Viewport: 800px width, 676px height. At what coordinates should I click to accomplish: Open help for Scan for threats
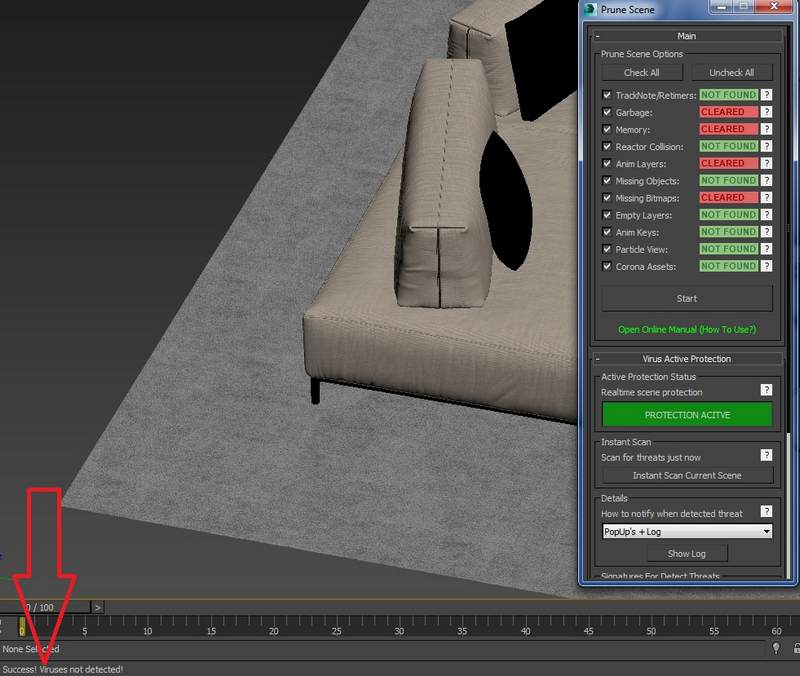pyautogui.click(x=767, y=455)
